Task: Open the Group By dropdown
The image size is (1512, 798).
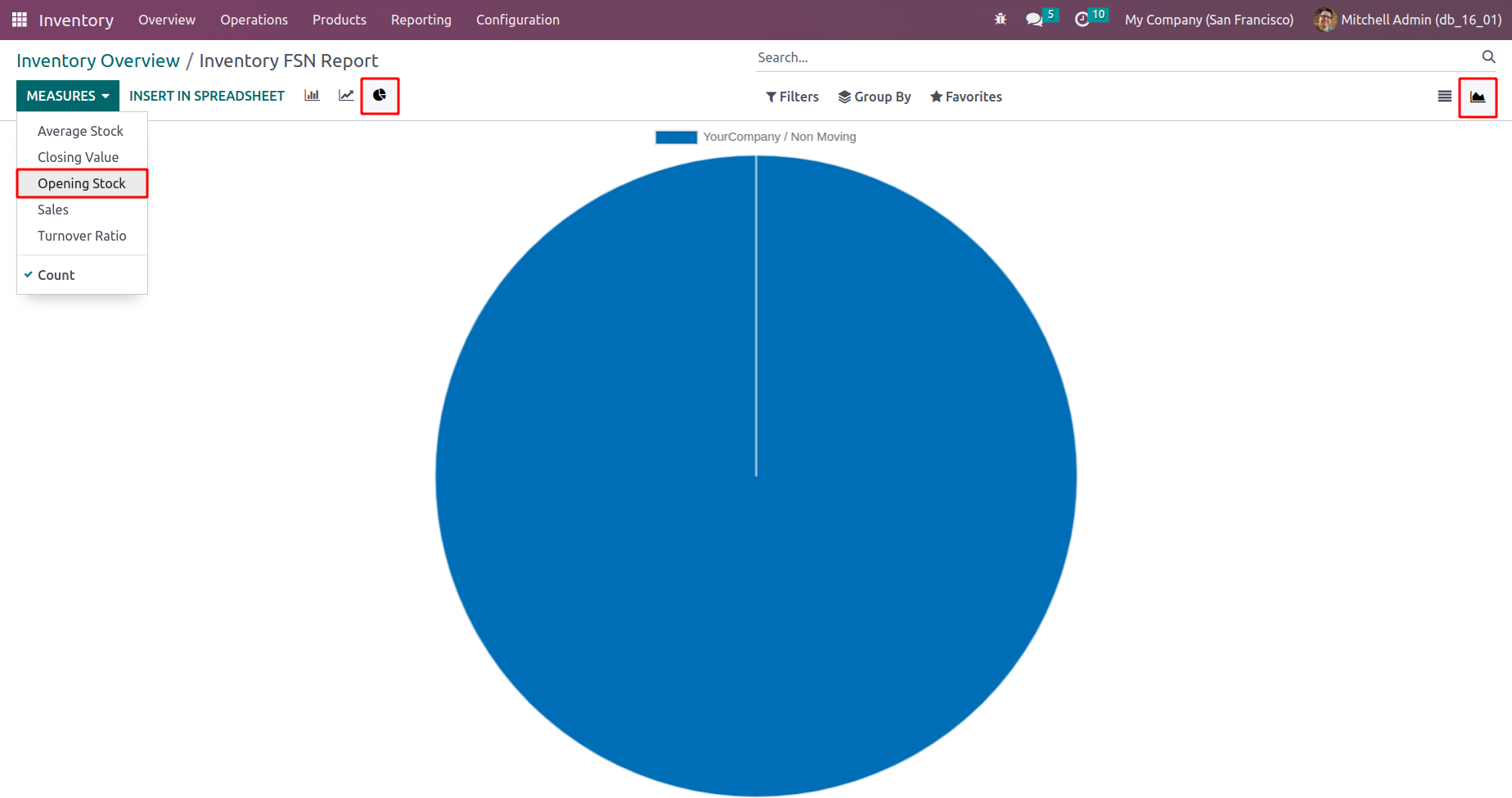Action: [875, 97]
